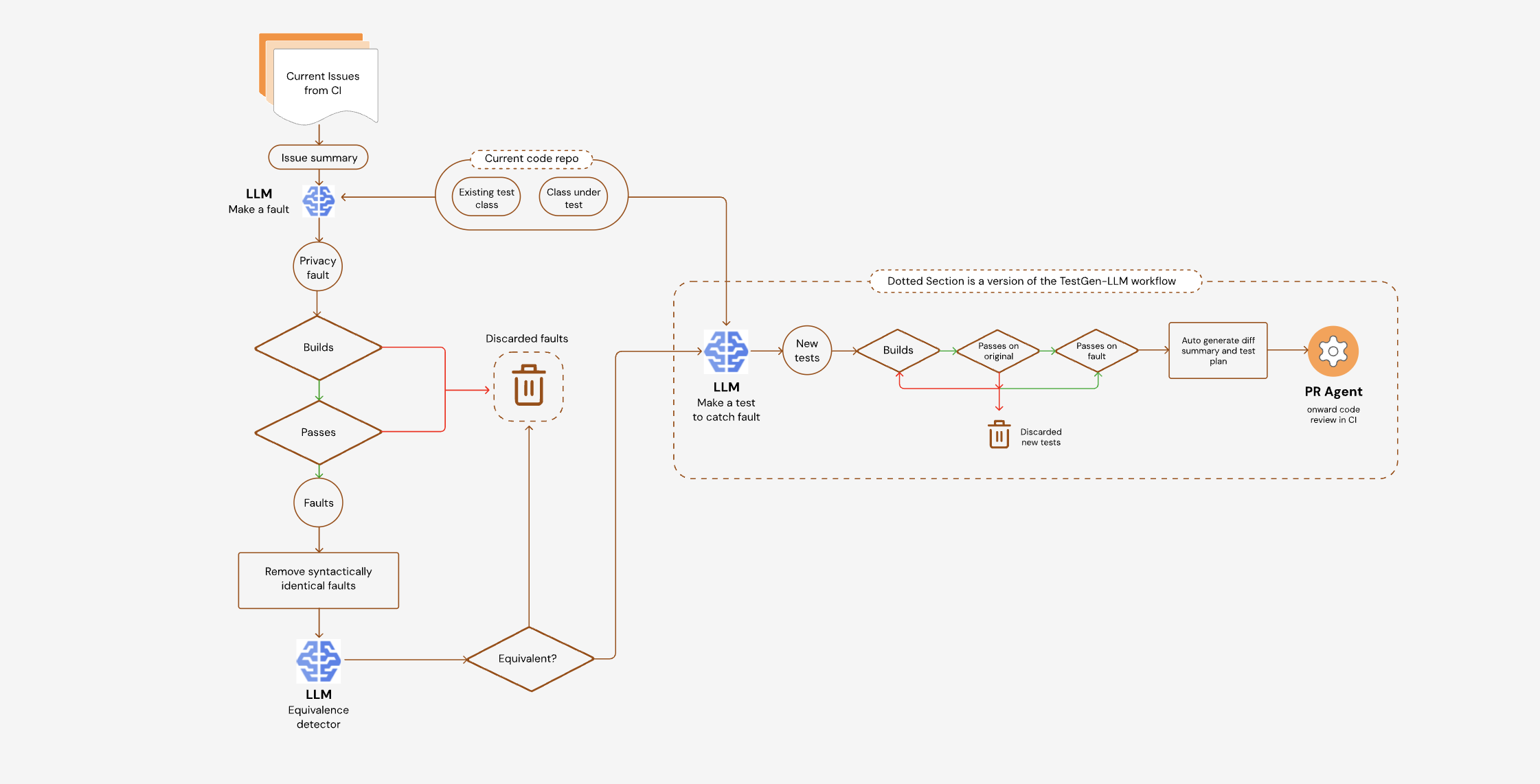
Task: Click the PR Agent gear icon
Action: [x=1333, y=351]
